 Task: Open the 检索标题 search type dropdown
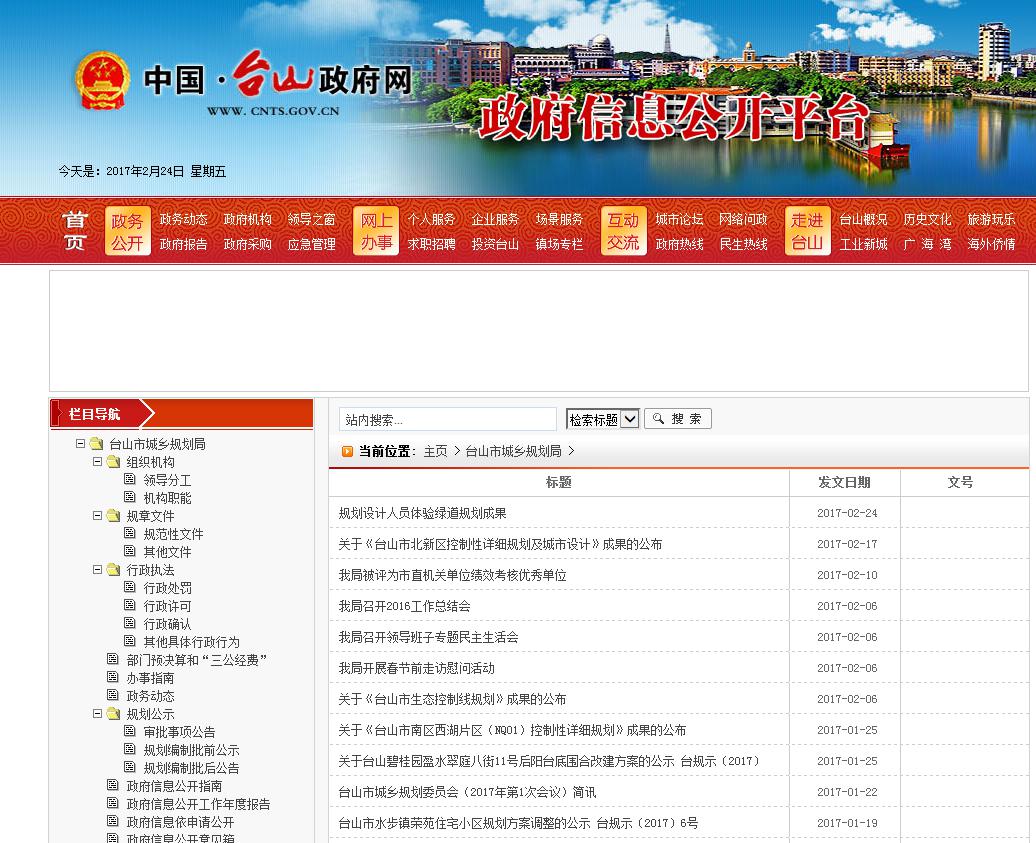coord(602,420)
